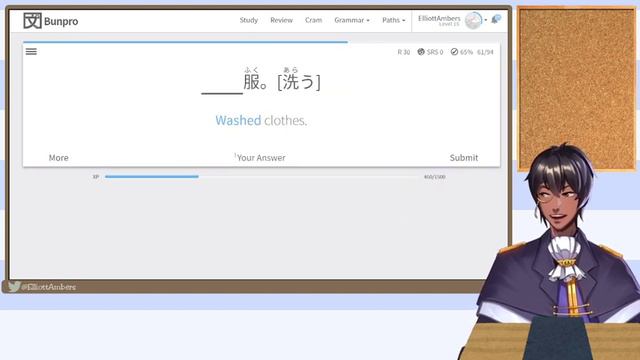Click the 61/94 review counter
The image size is (640, 360).
pyautogui.click(x=485, y=52)
